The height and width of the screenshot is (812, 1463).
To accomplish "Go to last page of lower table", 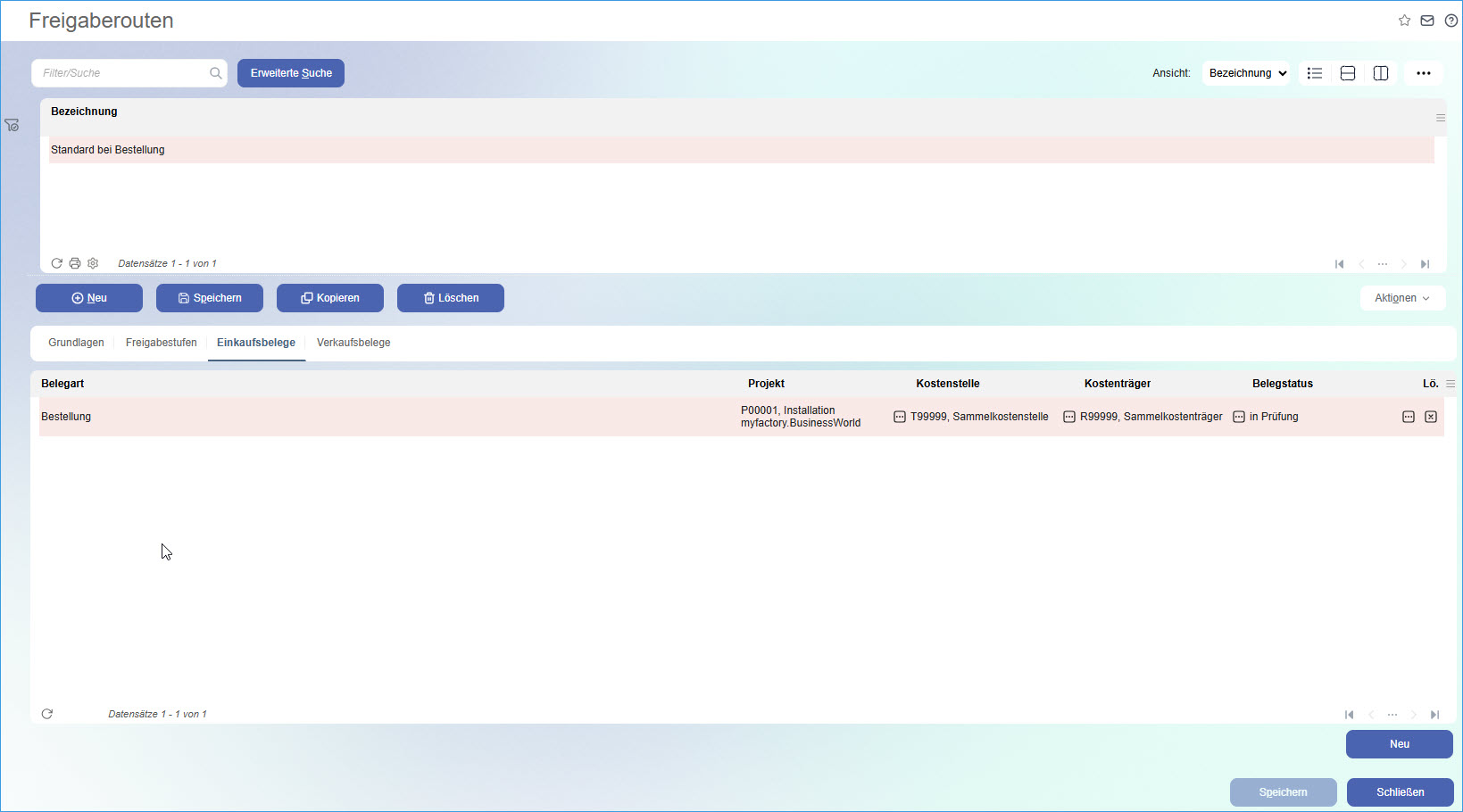I will pos(1435,715).
